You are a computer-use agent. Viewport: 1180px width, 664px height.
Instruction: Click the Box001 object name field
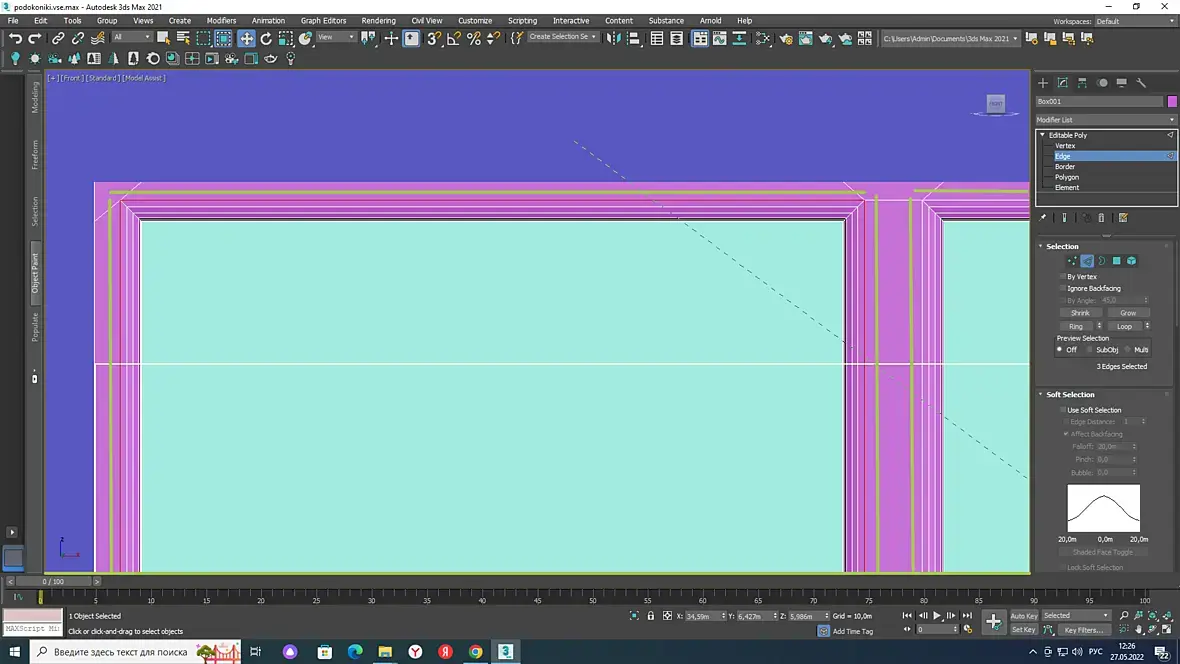coord(1099,101)
